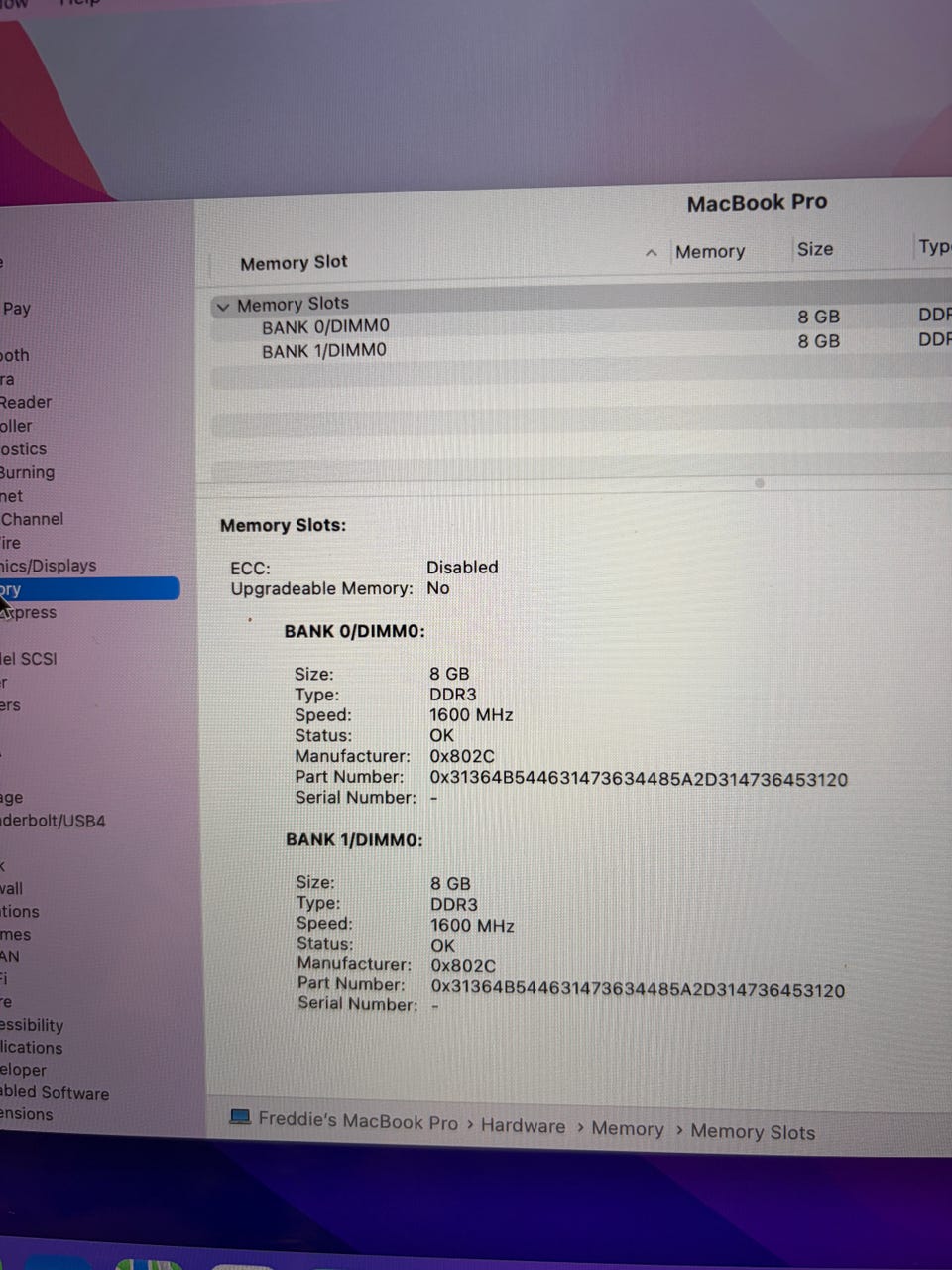The image size is (952, 1270).
Task: Click BANK 1 Speed value 1600 MHz
Action: click(472, 925)
